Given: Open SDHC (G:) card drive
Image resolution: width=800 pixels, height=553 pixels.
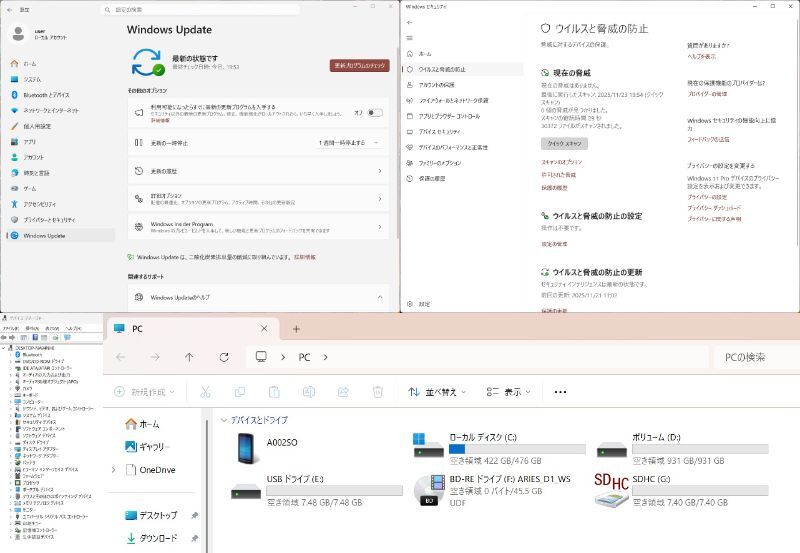Looking at the screenshot, I should tap(682, 490).
